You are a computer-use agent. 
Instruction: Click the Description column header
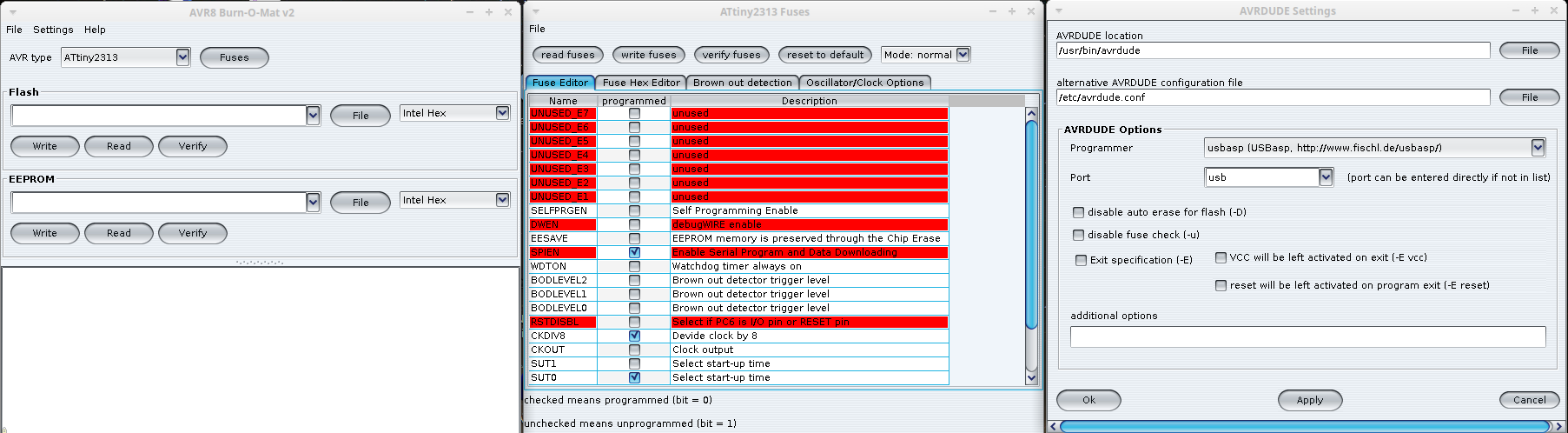810,101
